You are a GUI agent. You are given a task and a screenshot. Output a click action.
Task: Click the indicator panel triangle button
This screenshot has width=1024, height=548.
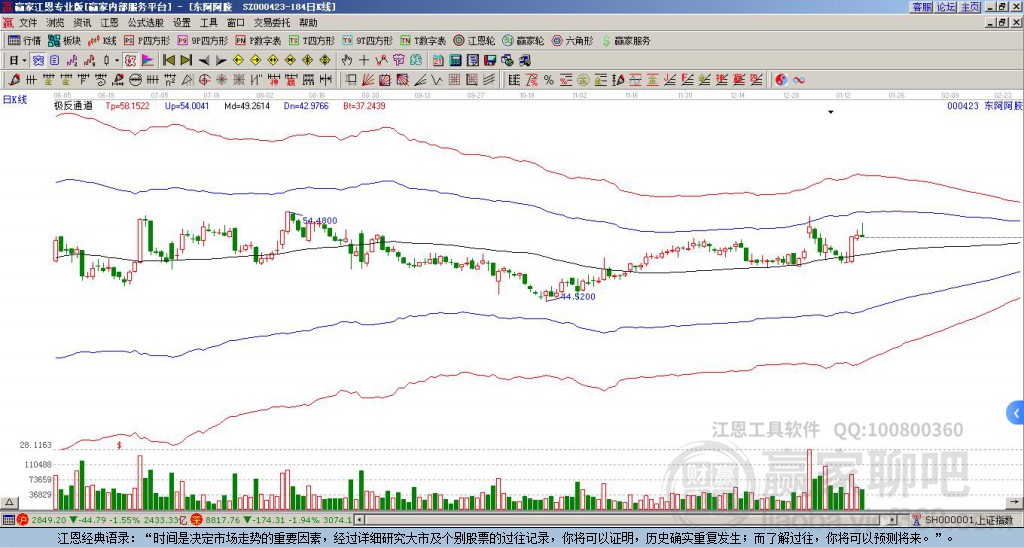click(x=9, y=502)
